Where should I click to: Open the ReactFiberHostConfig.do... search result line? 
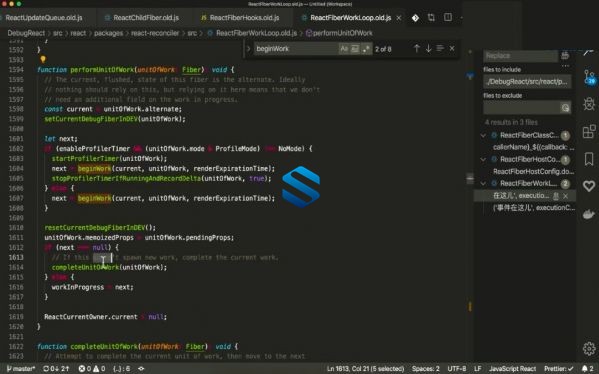click(x=533, y=172)
